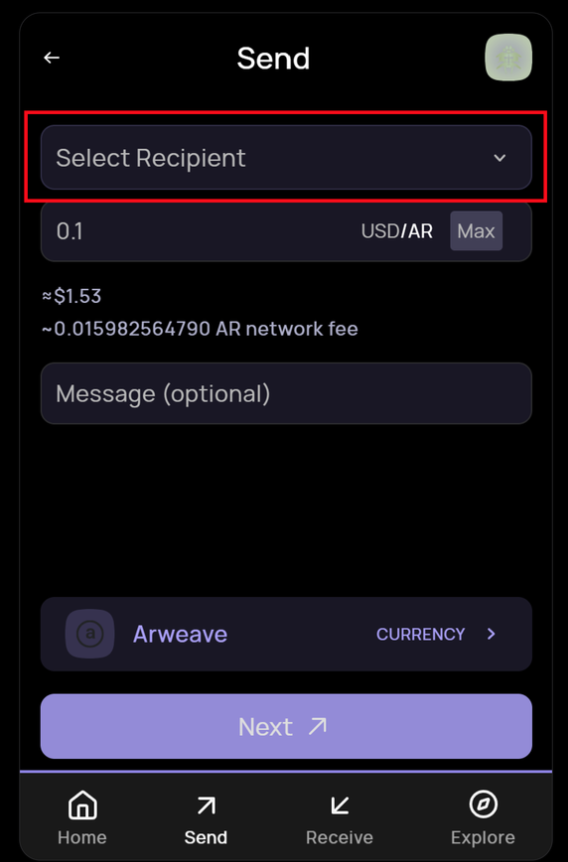Go to the Explore tab label

point(483,837)
